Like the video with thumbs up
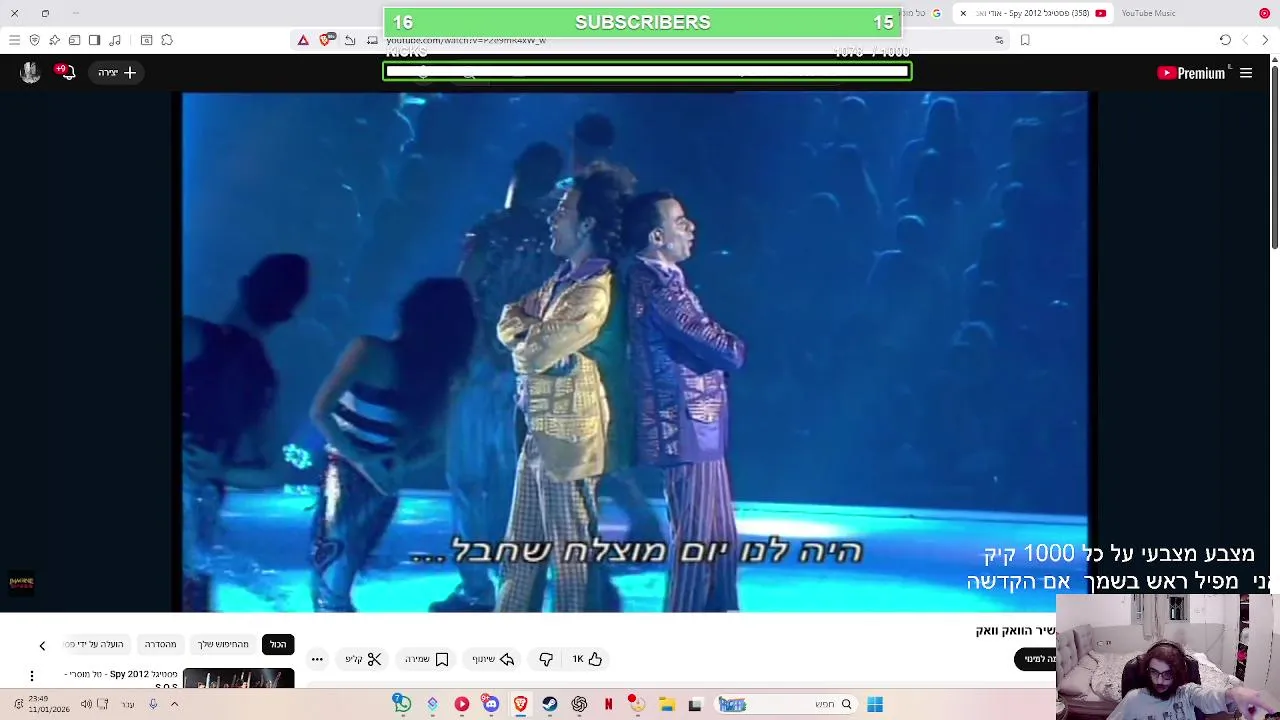 [x=587, y=659]
